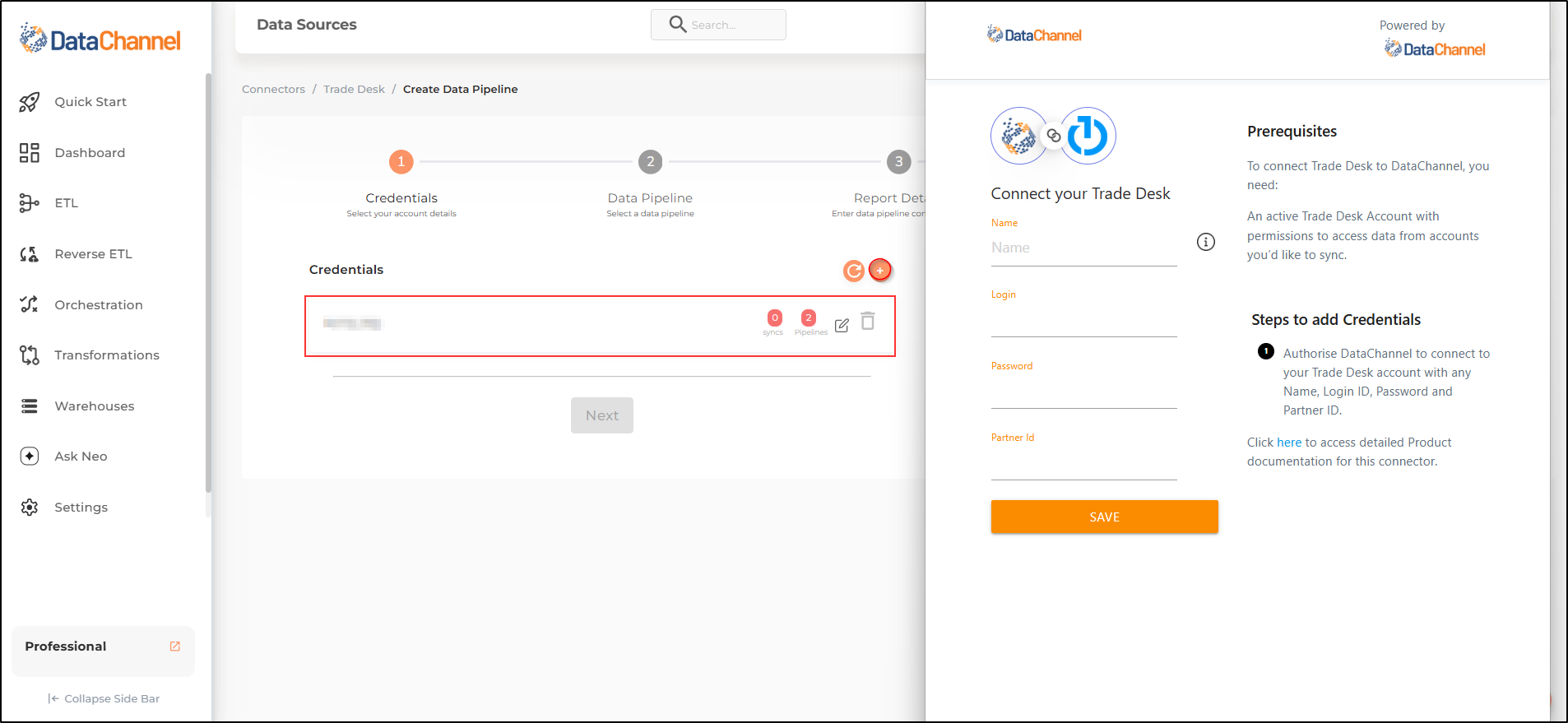Click the Warehouses stack icon
The width and height of the screenshot is (1568, 723).
click(x=30, y=406)
